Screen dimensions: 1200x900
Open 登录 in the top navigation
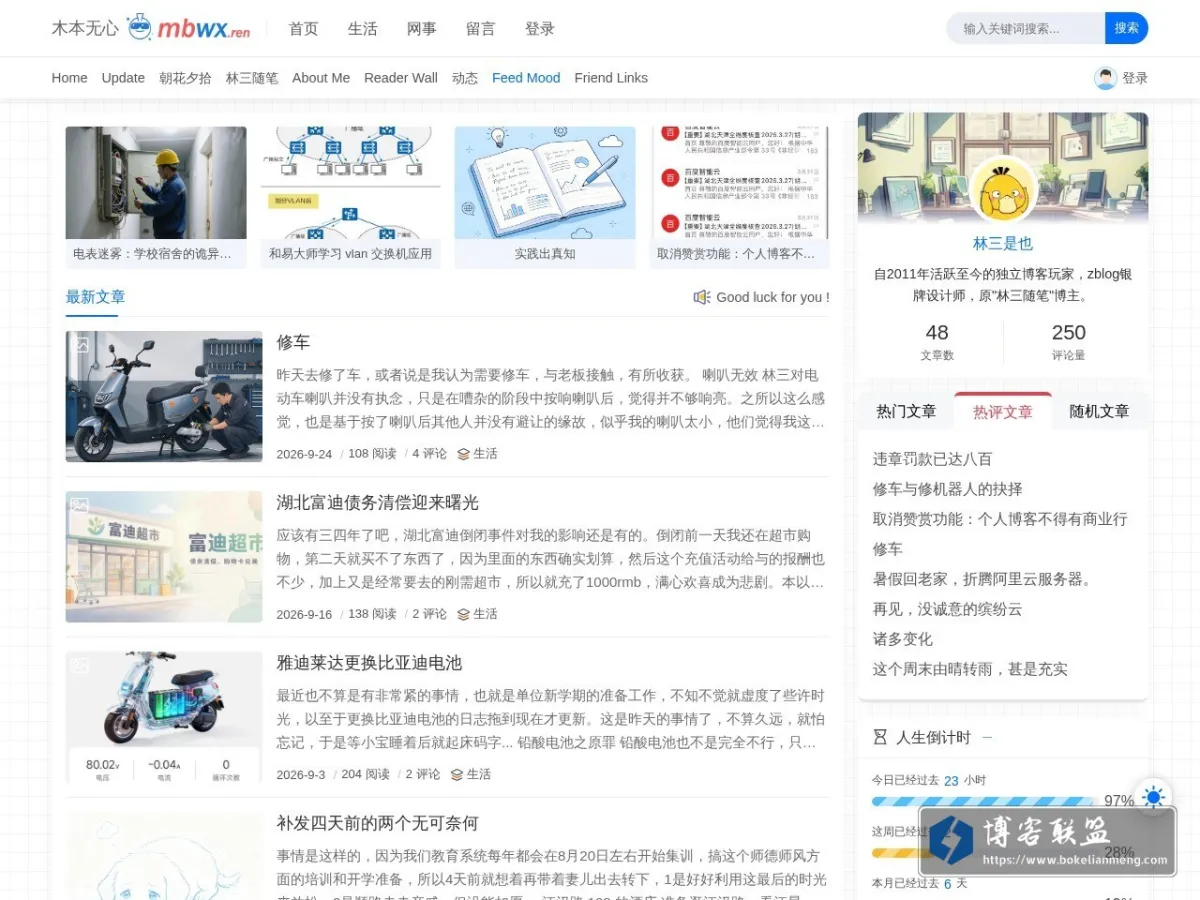[539, 29]
